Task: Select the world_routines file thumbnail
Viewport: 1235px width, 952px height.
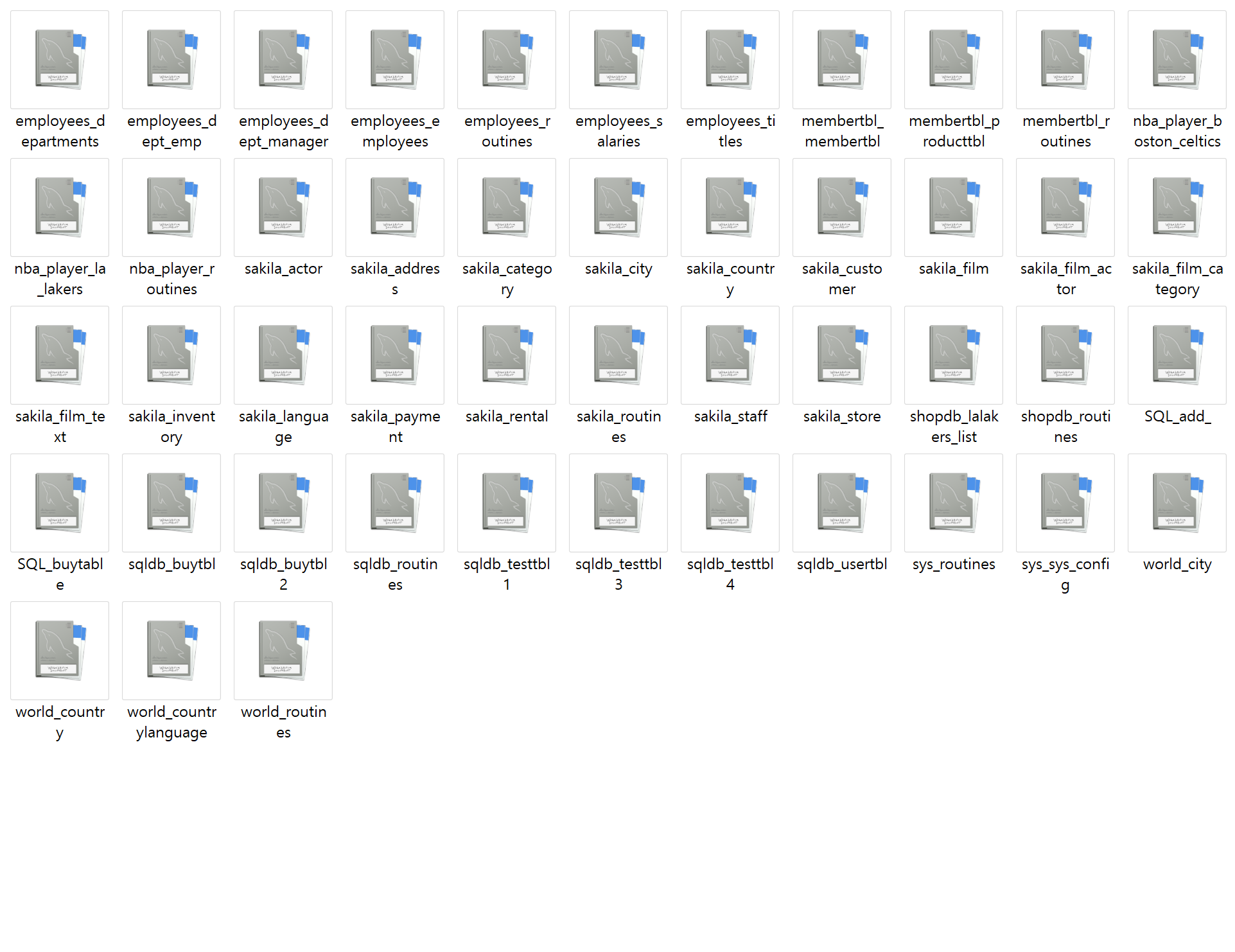Action: coord(283,650)
